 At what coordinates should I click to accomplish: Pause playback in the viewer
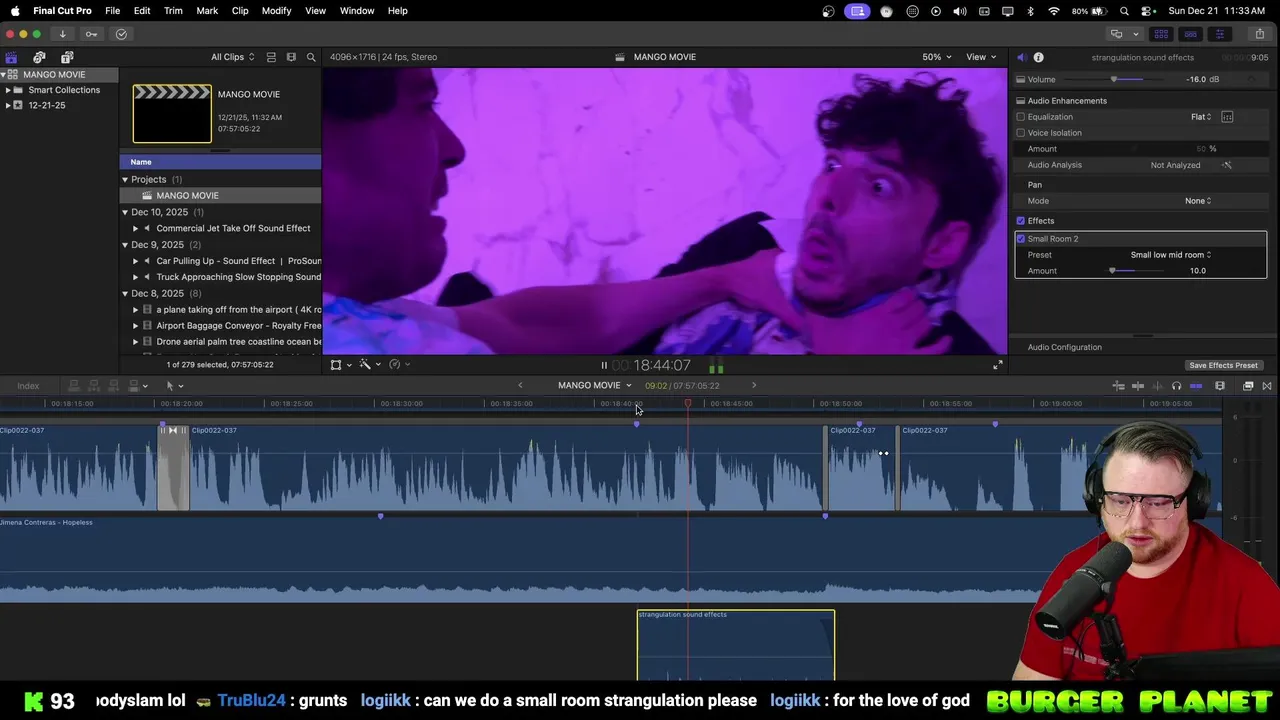point(604,366)
